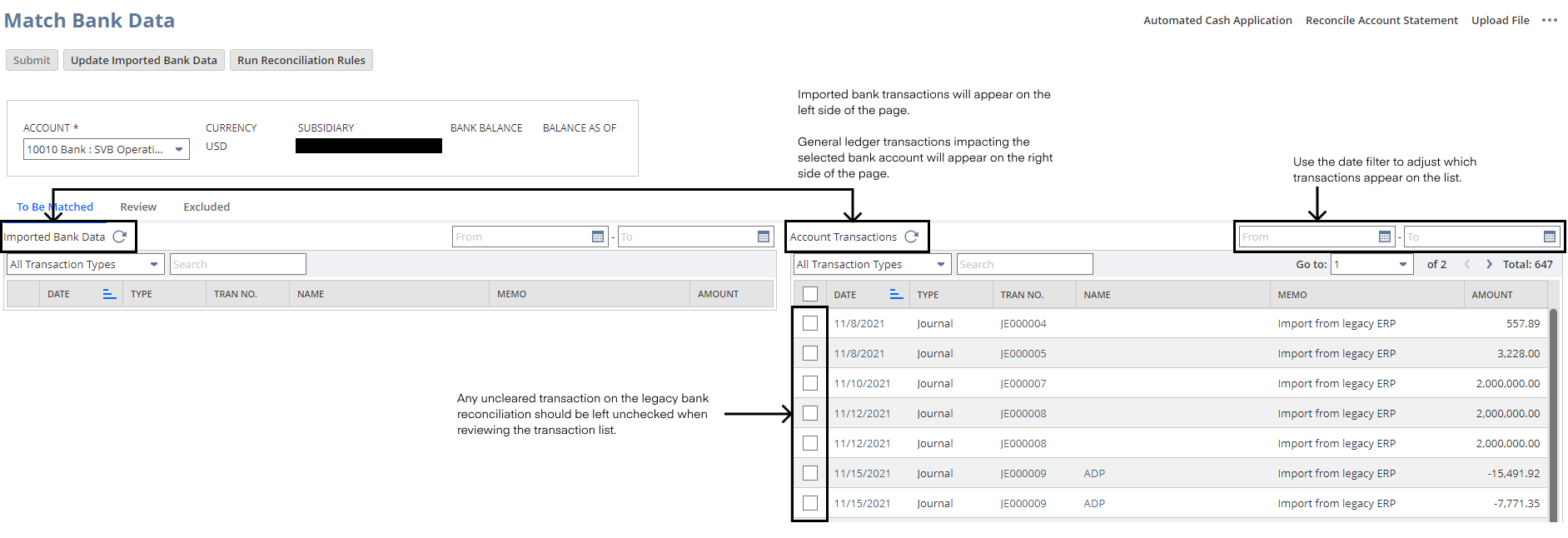Check the box for JE000007 transaction
The image size is (1568, 538).
coord(810,383)
